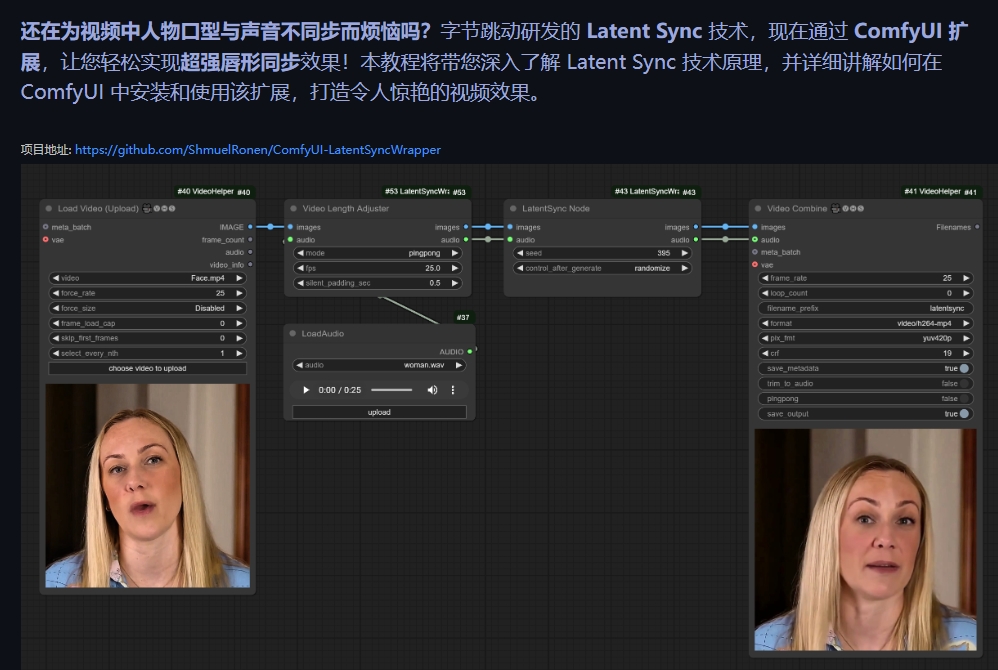Increase crf value with its right arrow
Viewport: 998px width, 670px height.
966,353
